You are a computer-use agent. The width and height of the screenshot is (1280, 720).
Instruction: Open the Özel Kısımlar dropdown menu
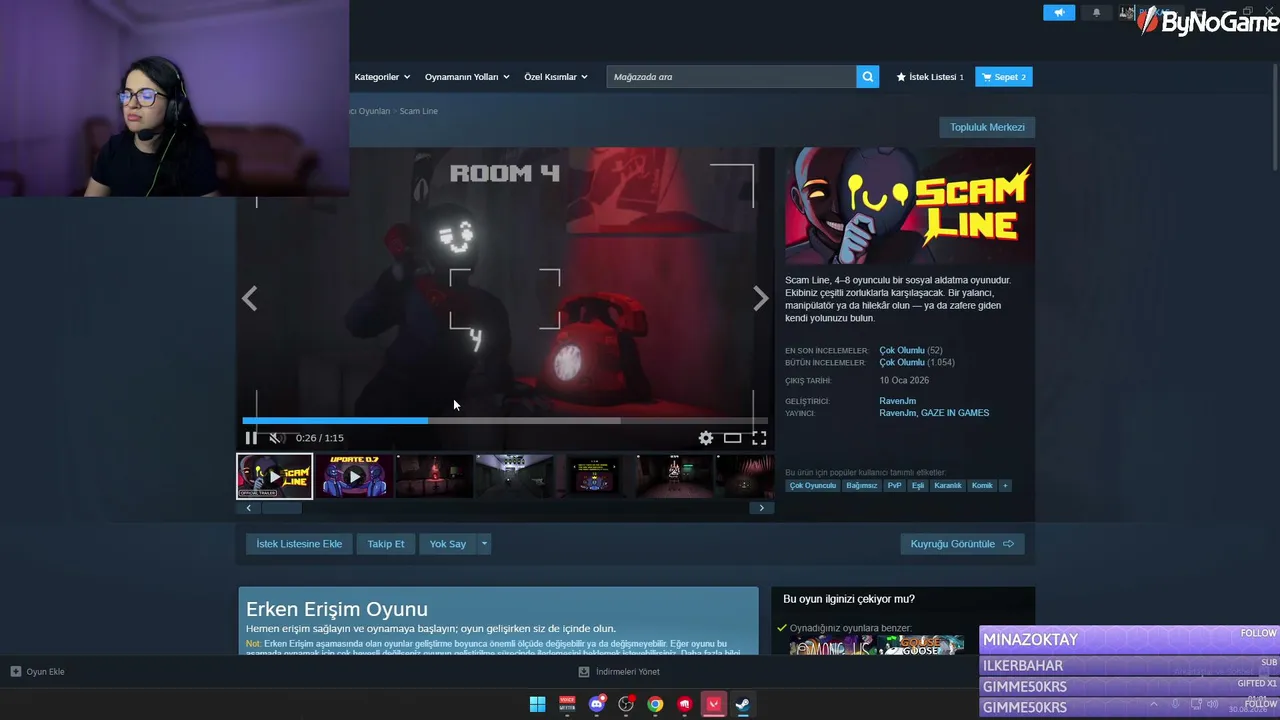[x=556, y=77]
